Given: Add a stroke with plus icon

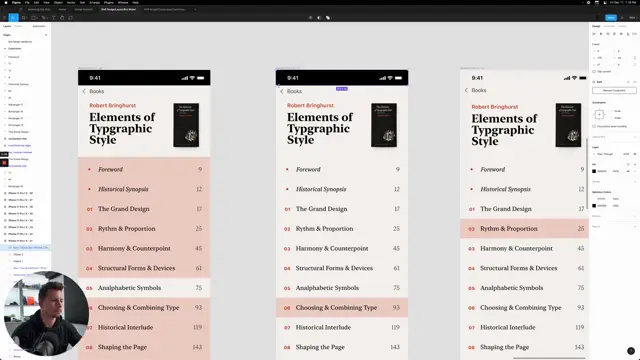Looking at the screenshot, I should (x=635, y=182).
